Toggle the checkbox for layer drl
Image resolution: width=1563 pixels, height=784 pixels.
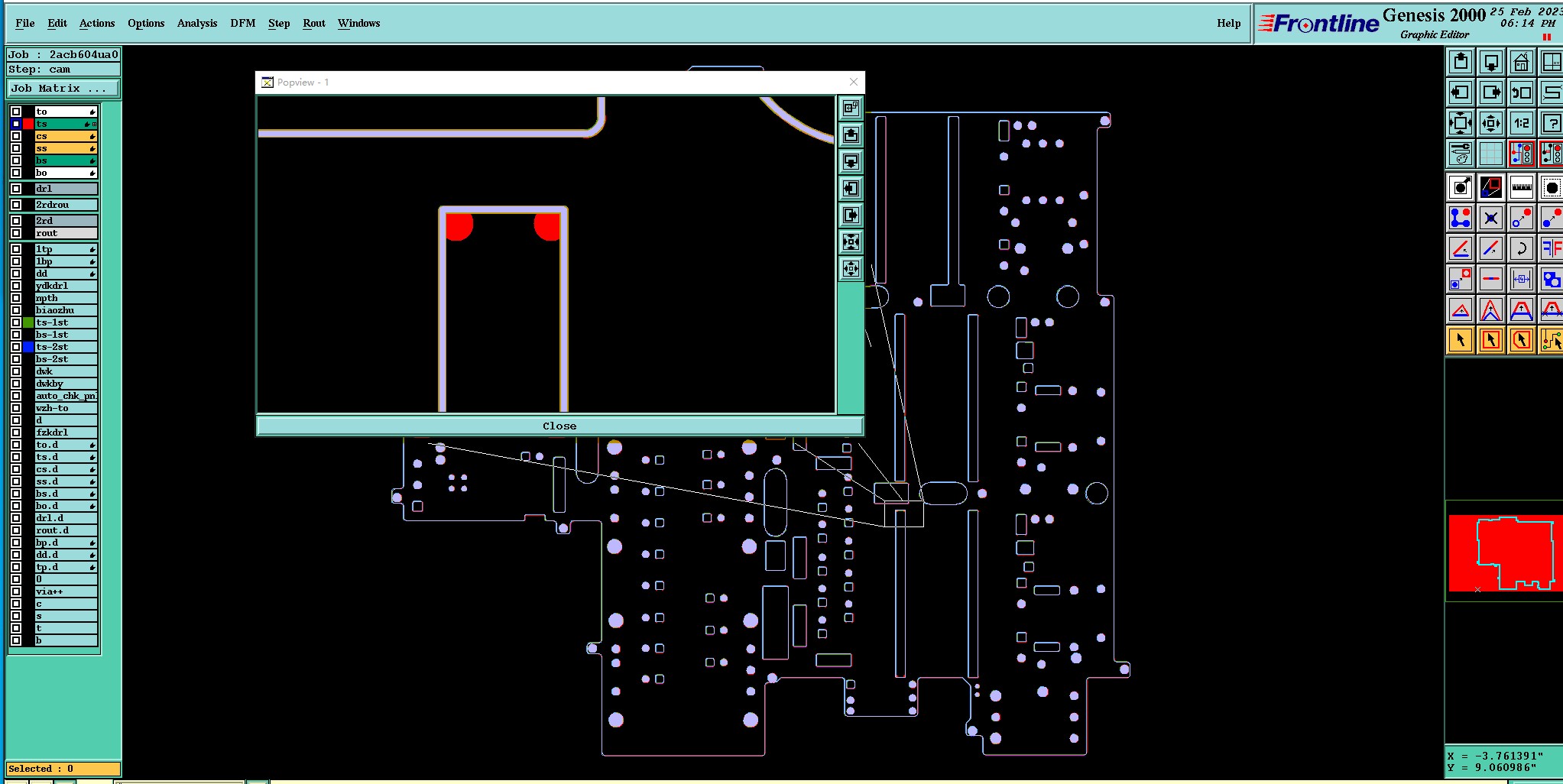(x=16, y=189)
